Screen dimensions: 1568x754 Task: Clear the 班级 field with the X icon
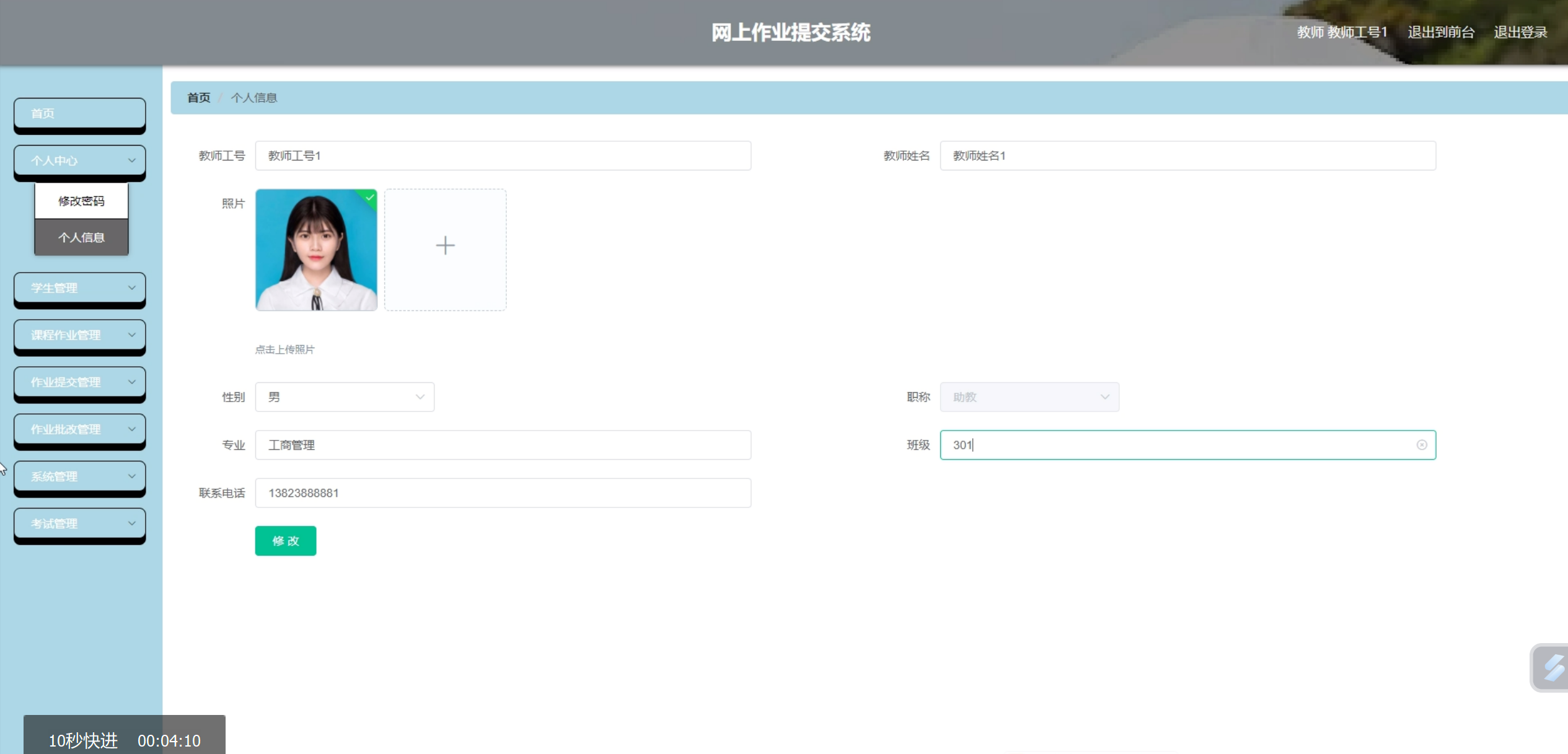coord(1422,445)
